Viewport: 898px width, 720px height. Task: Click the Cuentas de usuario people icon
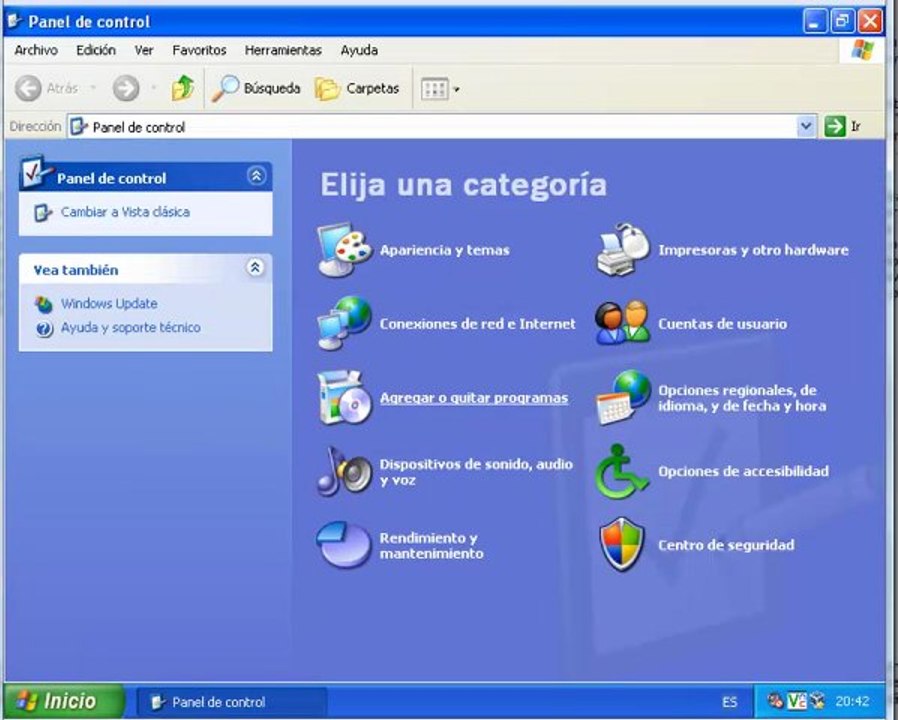[x=623, y=323]
